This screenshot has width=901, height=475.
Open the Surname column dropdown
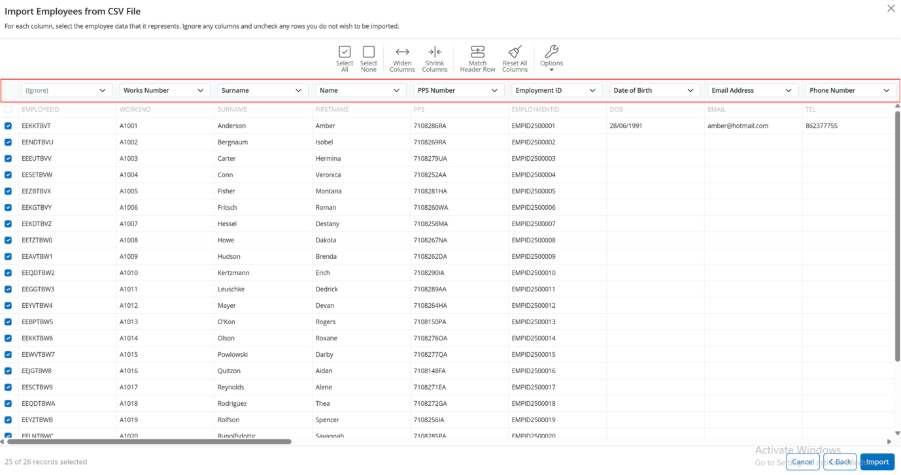[263, 90]
